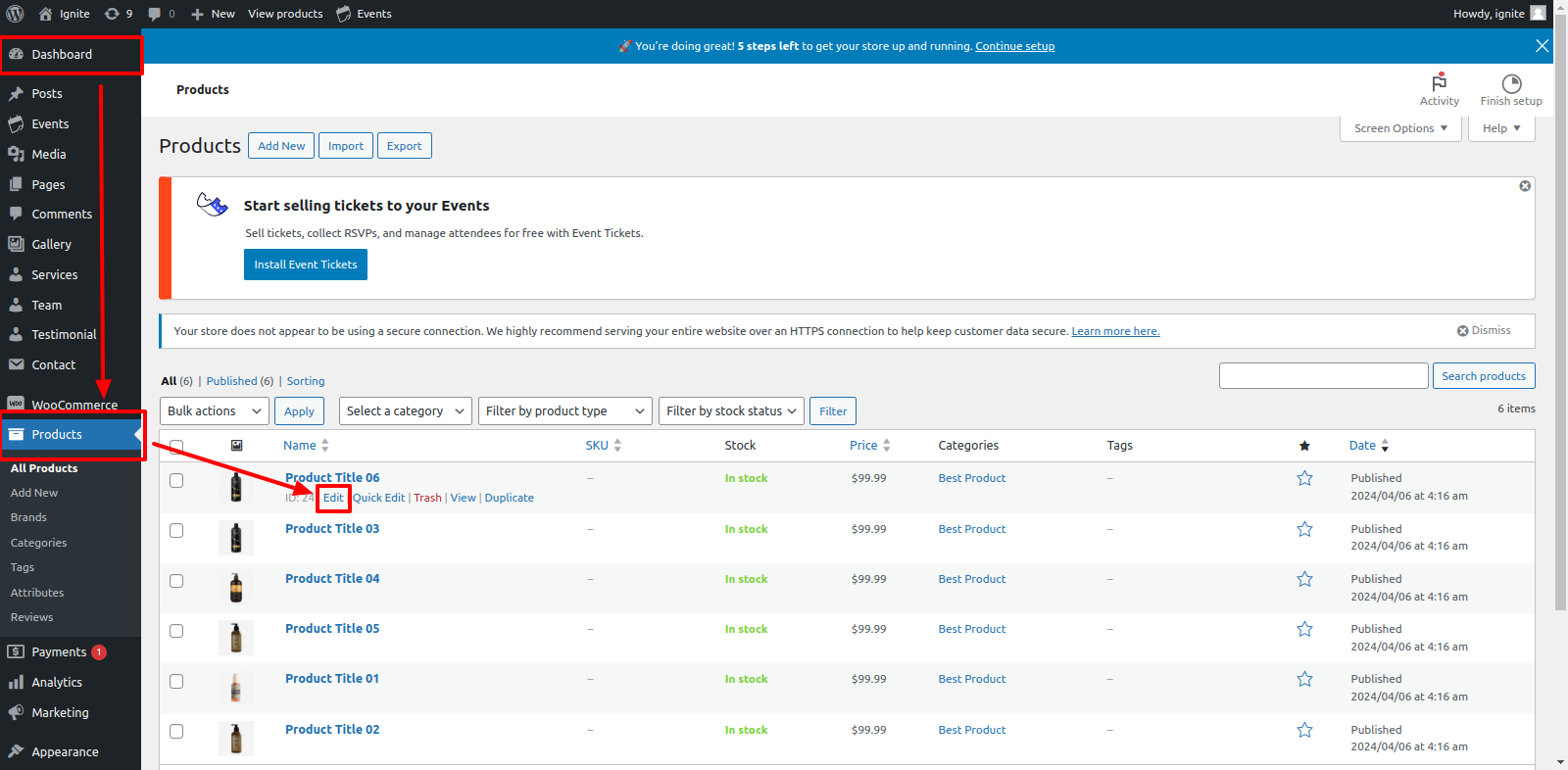Click the Apply bulk action button

pos(299,411)
